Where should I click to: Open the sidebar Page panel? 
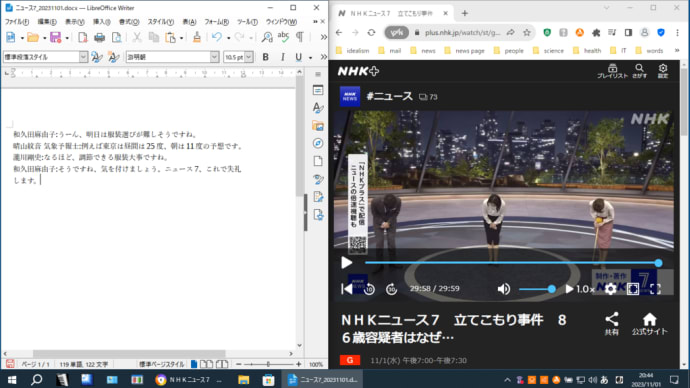click(318, 161)
